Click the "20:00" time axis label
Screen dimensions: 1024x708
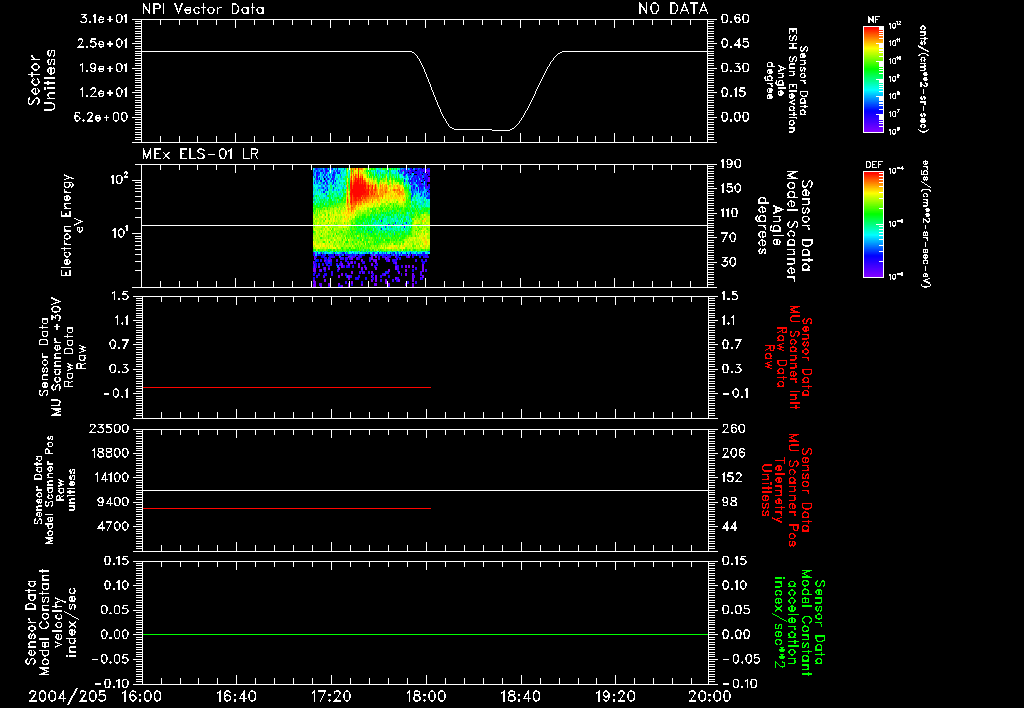pos(710,696)
